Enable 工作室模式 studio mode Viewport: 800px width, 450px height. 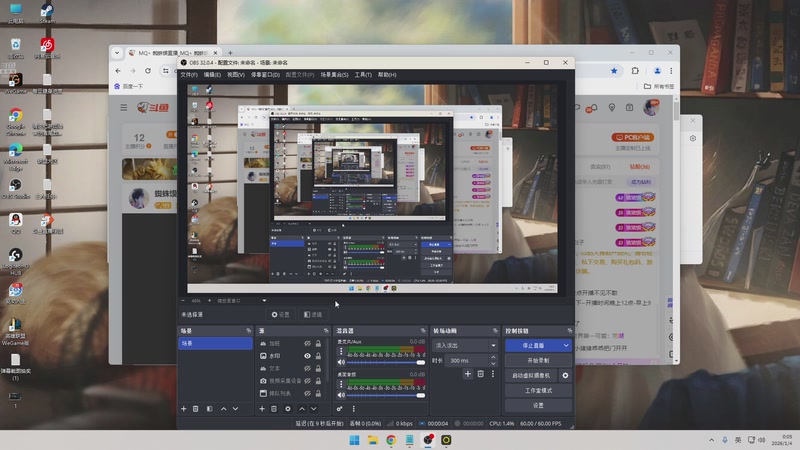point(538,390)
